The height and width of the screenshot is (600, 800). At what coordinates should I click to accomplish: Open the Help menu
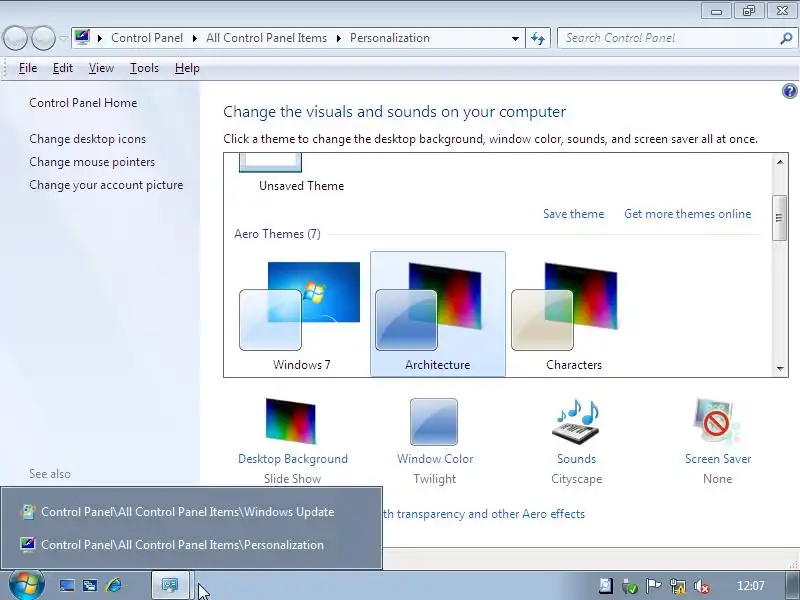coord(187,68)
